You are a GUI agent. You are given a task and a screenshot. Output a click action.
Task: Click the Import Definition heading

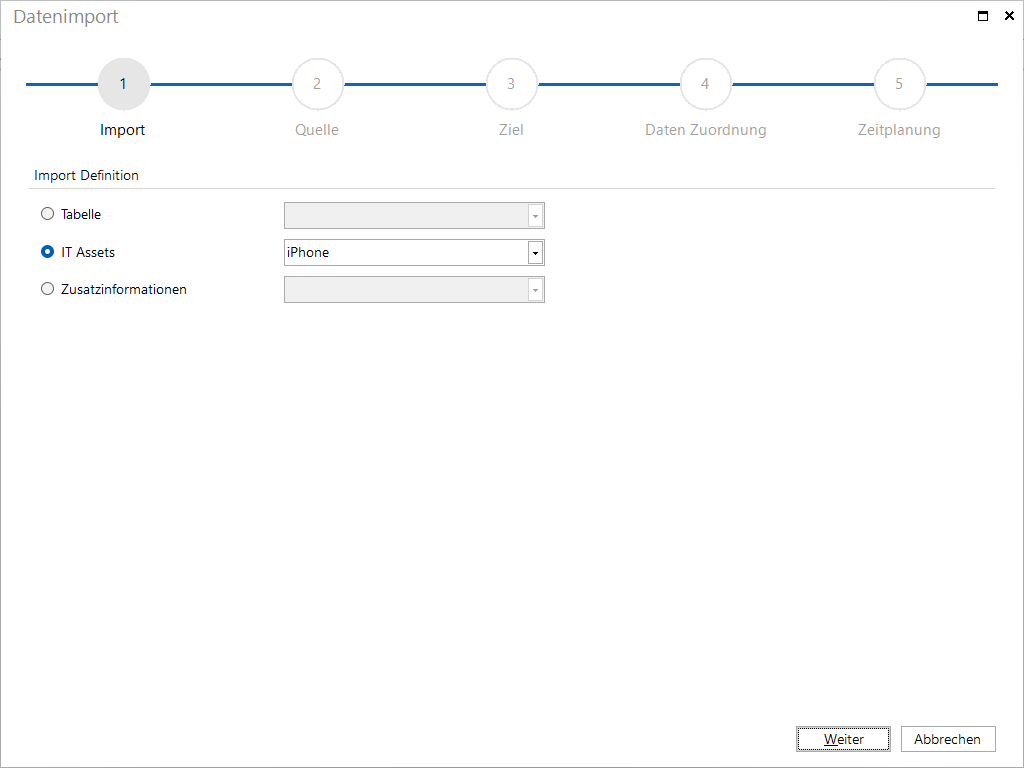click(86, 175)
